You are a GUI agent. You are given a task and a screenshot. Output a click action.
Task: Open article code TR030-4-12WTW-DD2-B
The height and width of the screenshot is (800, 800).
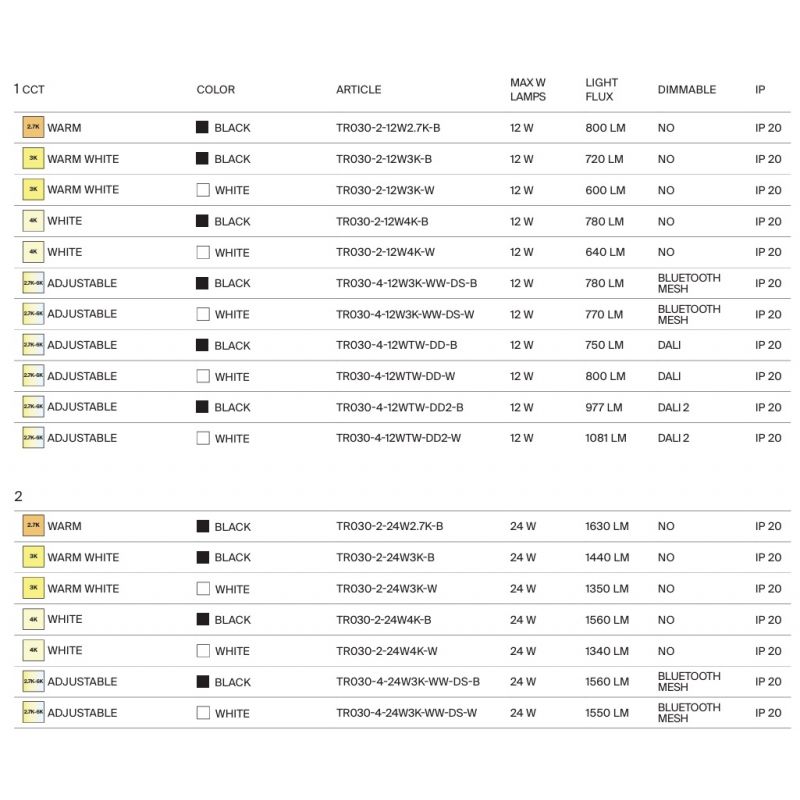tap(399, 407)
